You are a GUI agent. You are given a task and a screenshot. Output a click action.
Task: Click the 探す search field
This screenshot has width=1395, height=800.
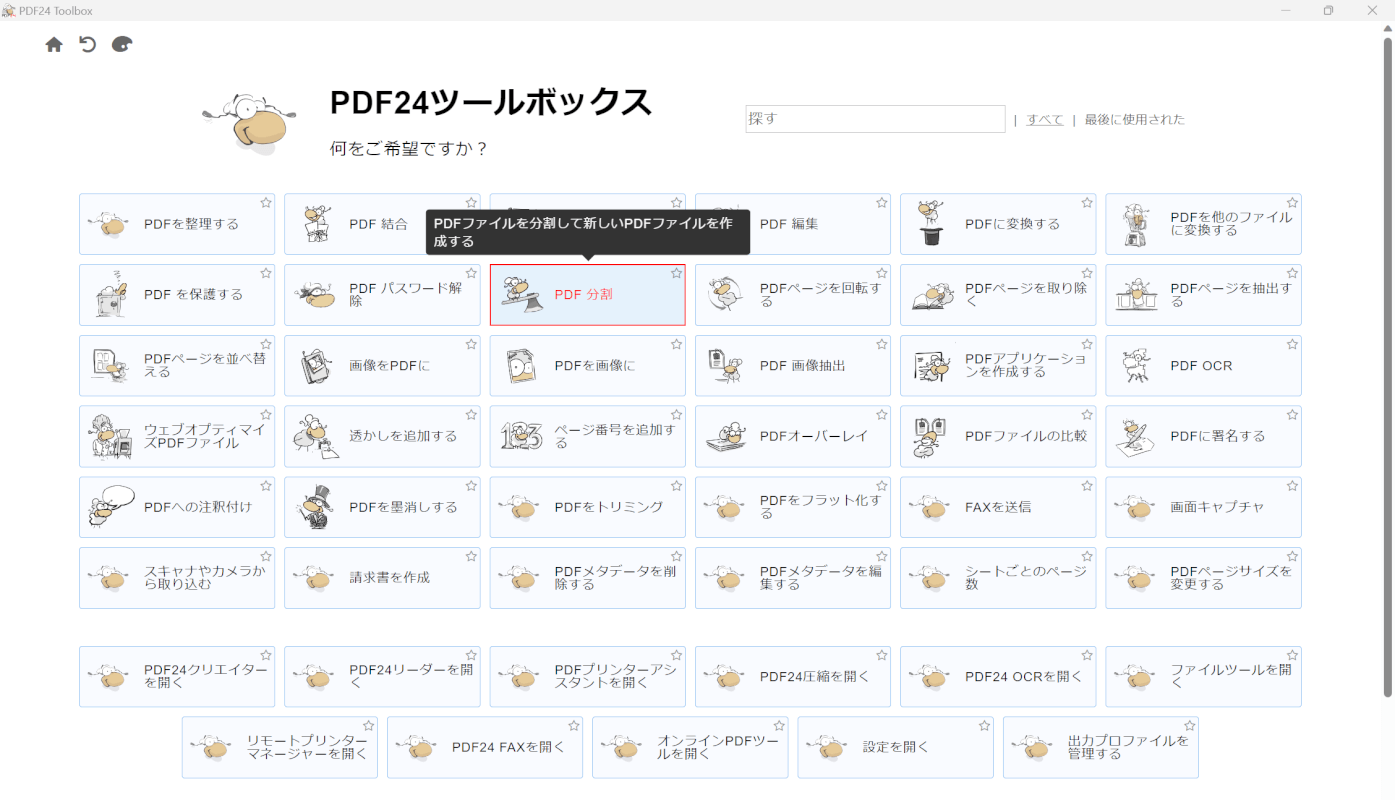tap(875, 119)
